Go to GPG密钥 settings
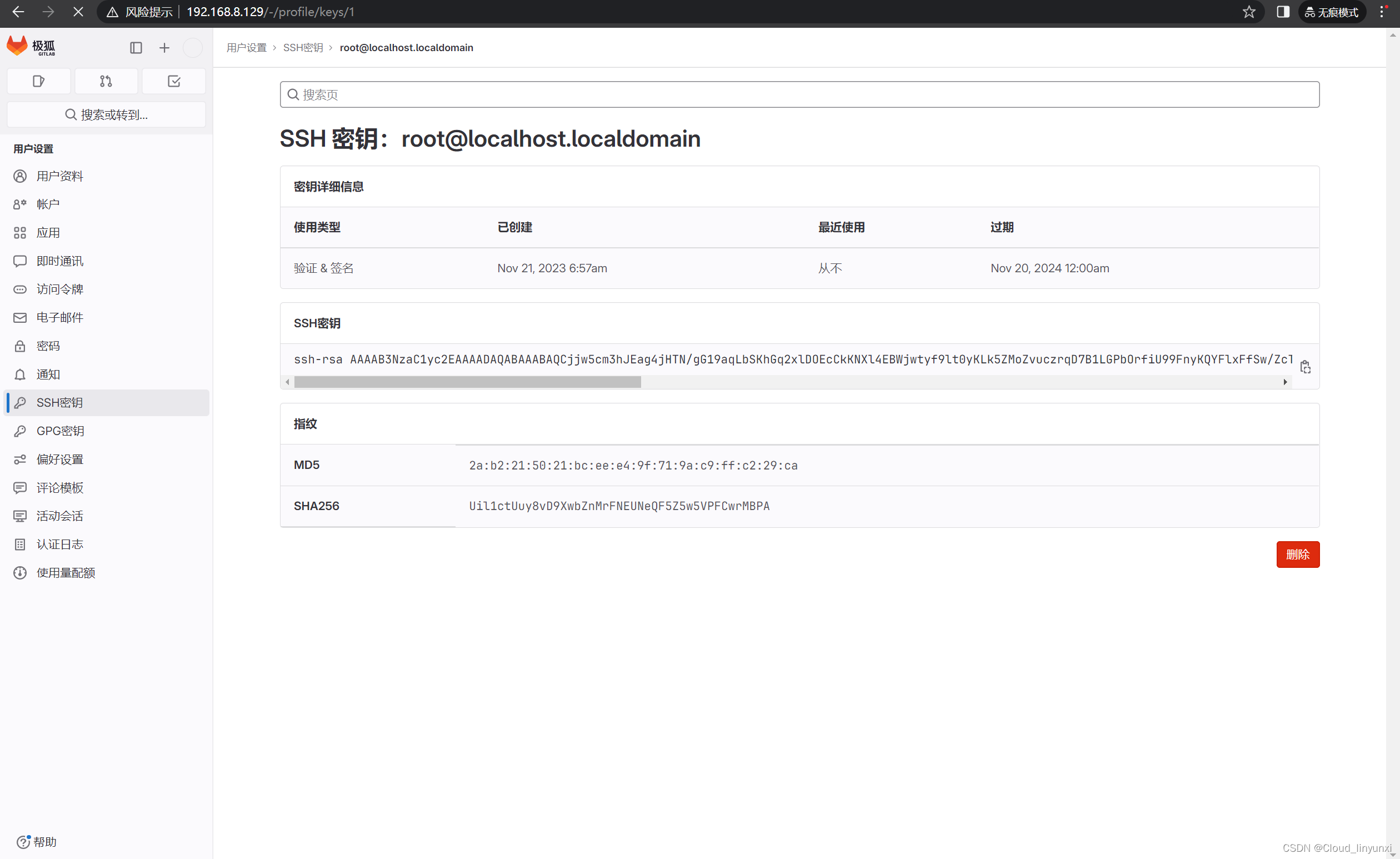Image resolution: width=1400 pixels, height=859 pixels. coord(60,431)
